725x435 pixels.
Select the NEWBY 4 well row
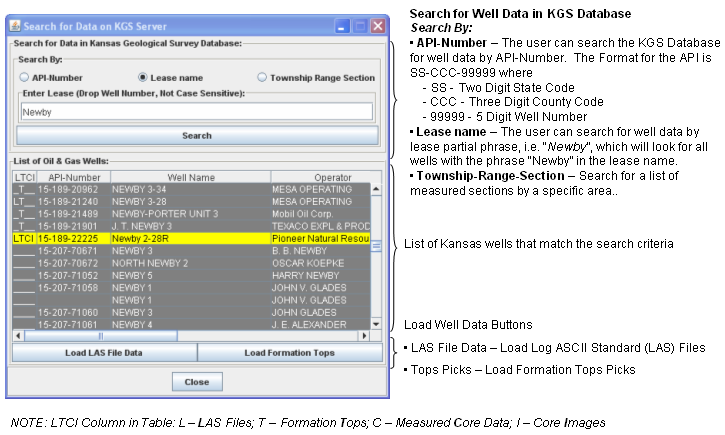191,325
